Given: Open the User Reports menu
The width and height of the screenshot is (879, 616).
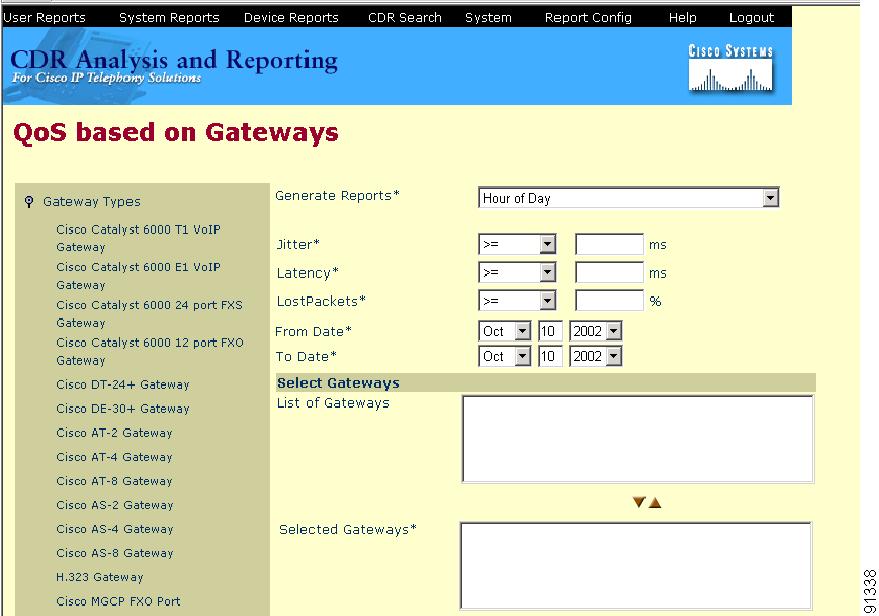Looking at the screenshot, I should 44,17.
